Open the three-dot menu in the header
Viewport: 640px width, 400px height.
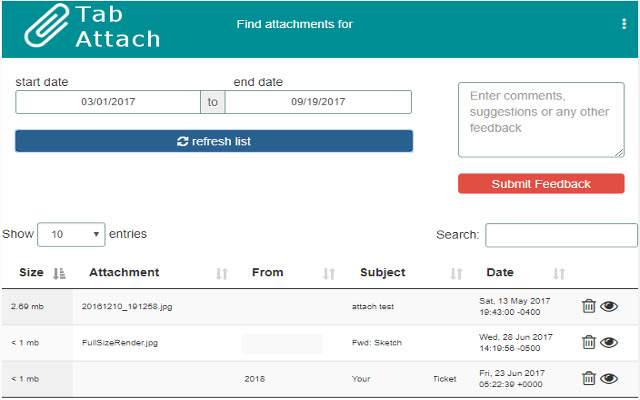(624, 24)
